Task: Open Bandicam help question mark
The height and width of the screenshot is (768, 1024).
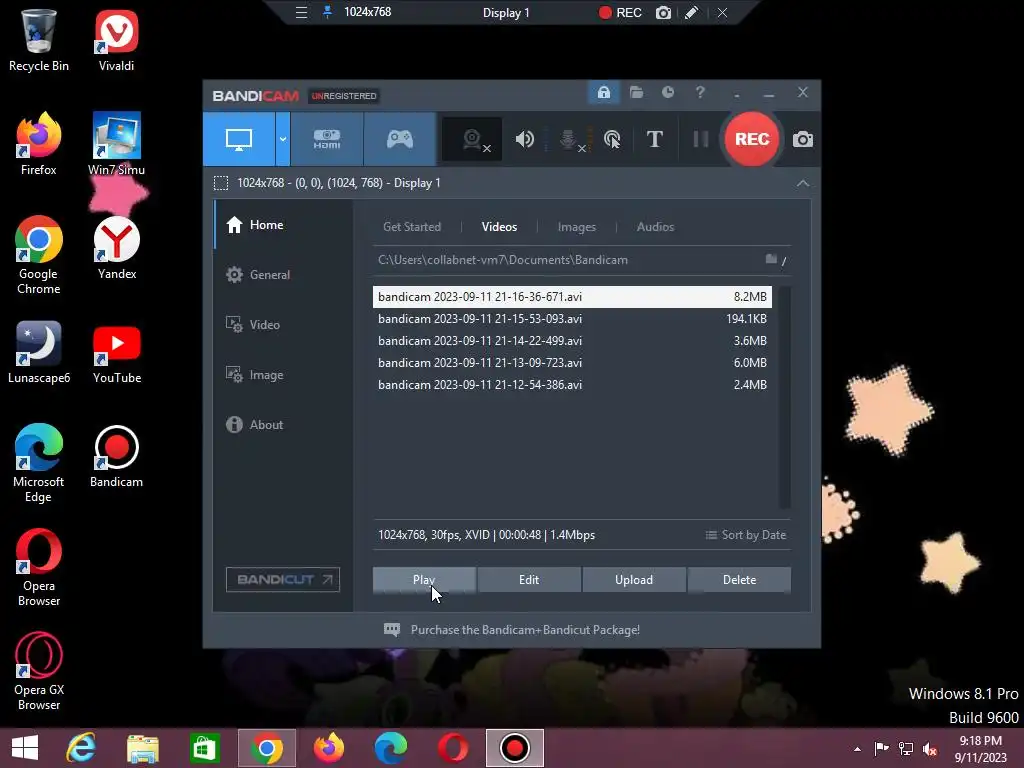Action: click(x=699, y=93)
